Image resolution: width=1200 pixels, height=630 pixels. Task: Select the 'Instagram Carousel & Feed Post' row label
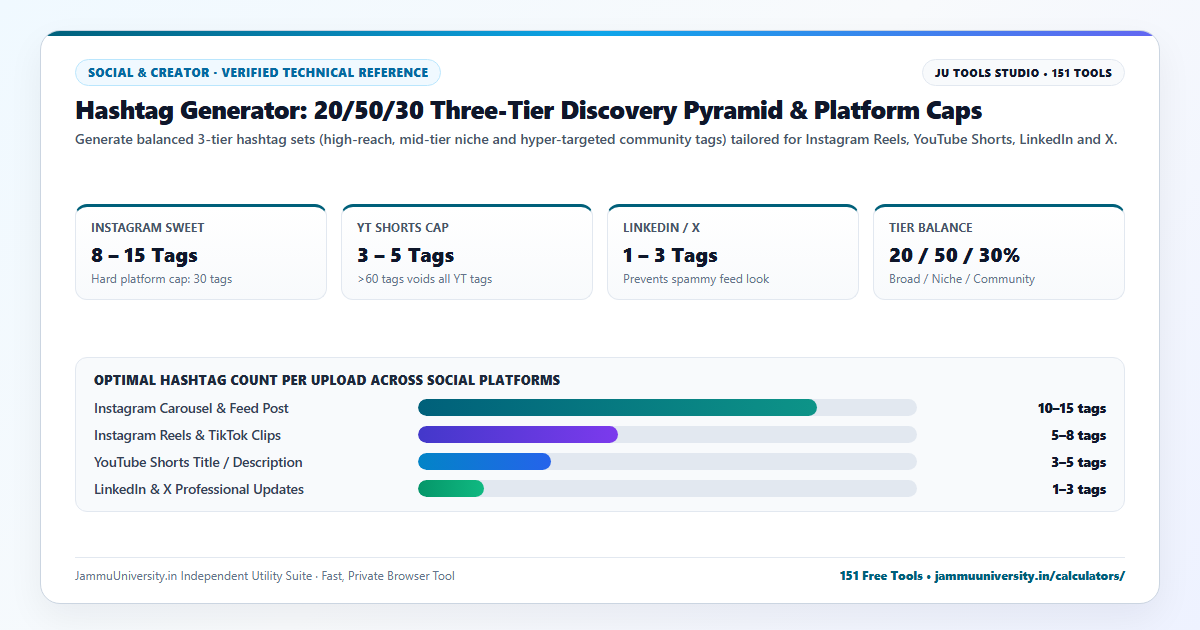point(191,408)
